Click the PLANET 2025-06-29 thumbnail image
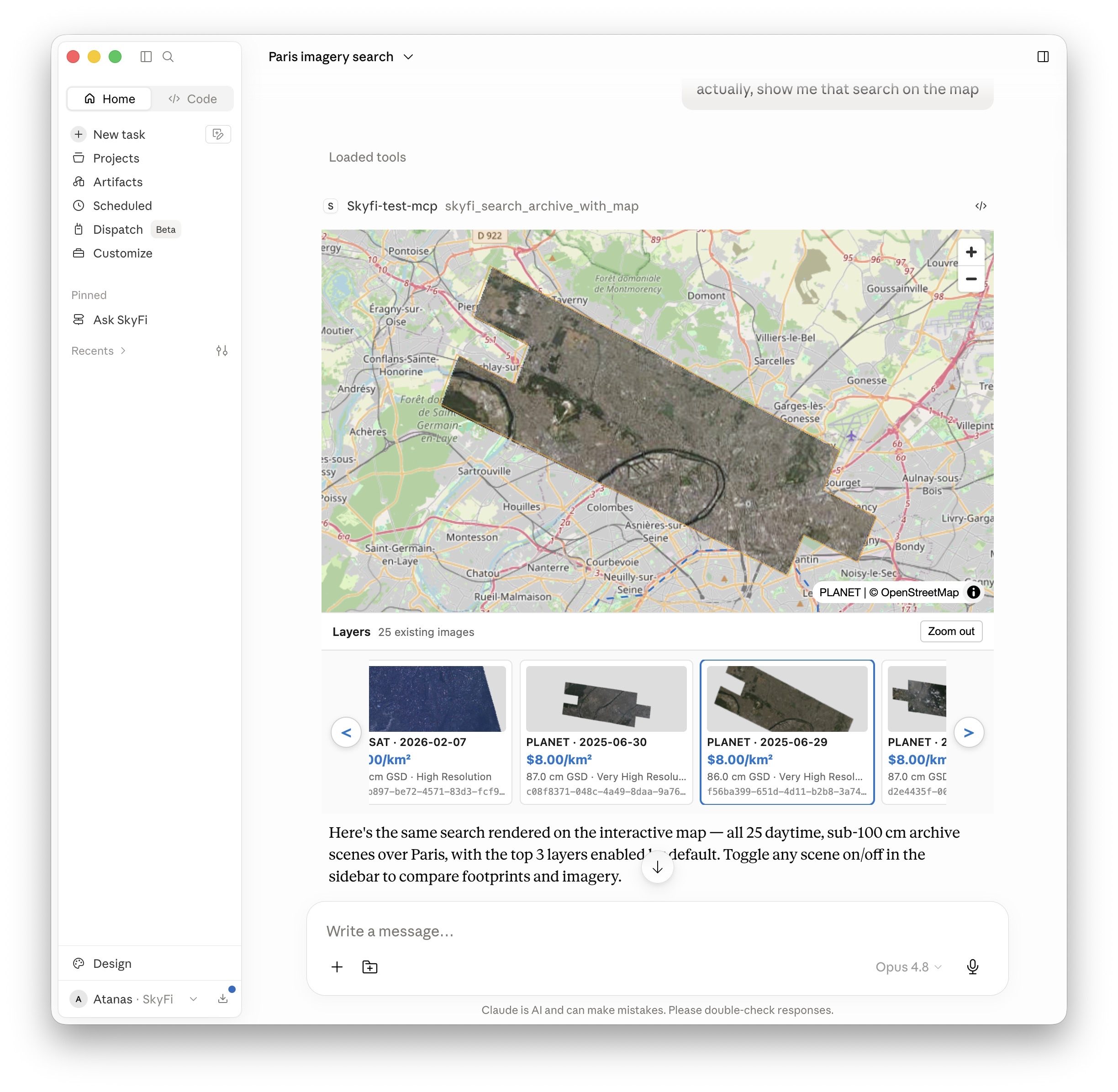This screenshot has height=1092, width=1118. tap(786, 698)
